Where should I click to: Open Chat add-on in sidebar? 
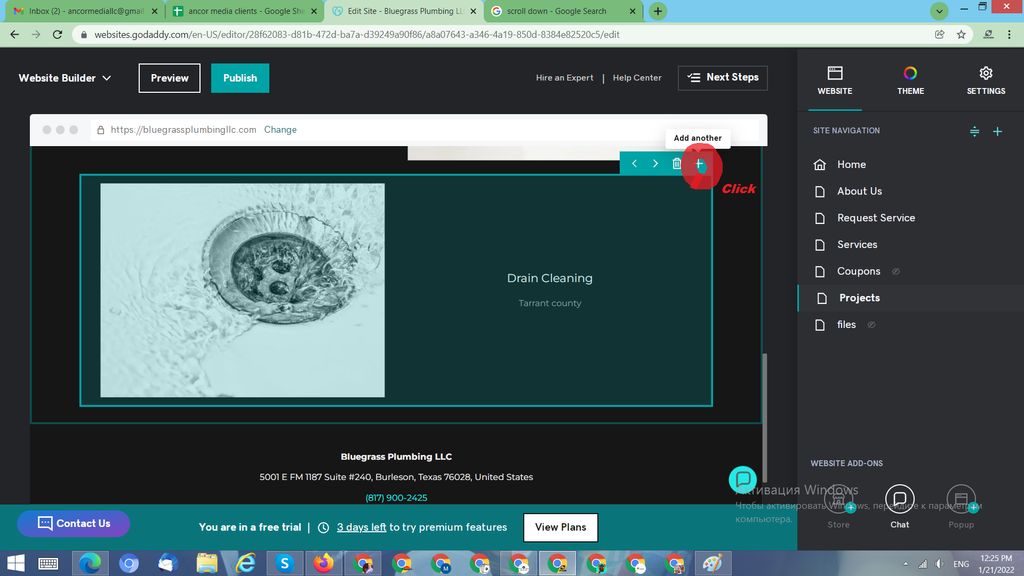tap(899, 503)
